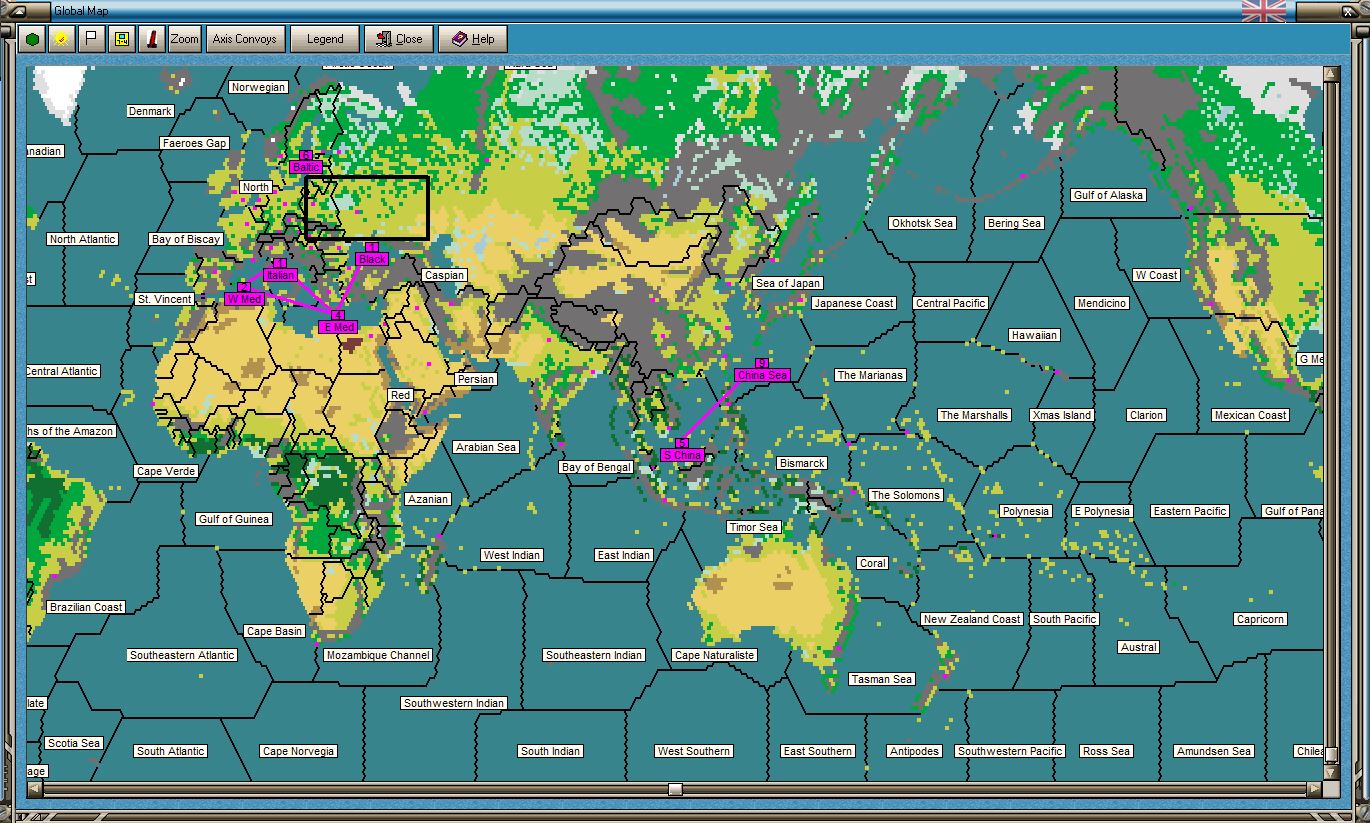Click the yellow grid-box toolbar icon

[121, 39]
